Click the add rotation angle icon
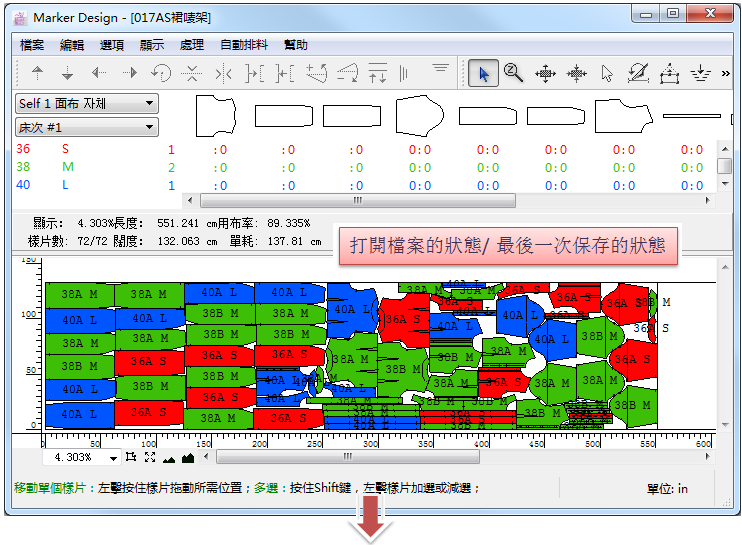 [x=316, y=73]
